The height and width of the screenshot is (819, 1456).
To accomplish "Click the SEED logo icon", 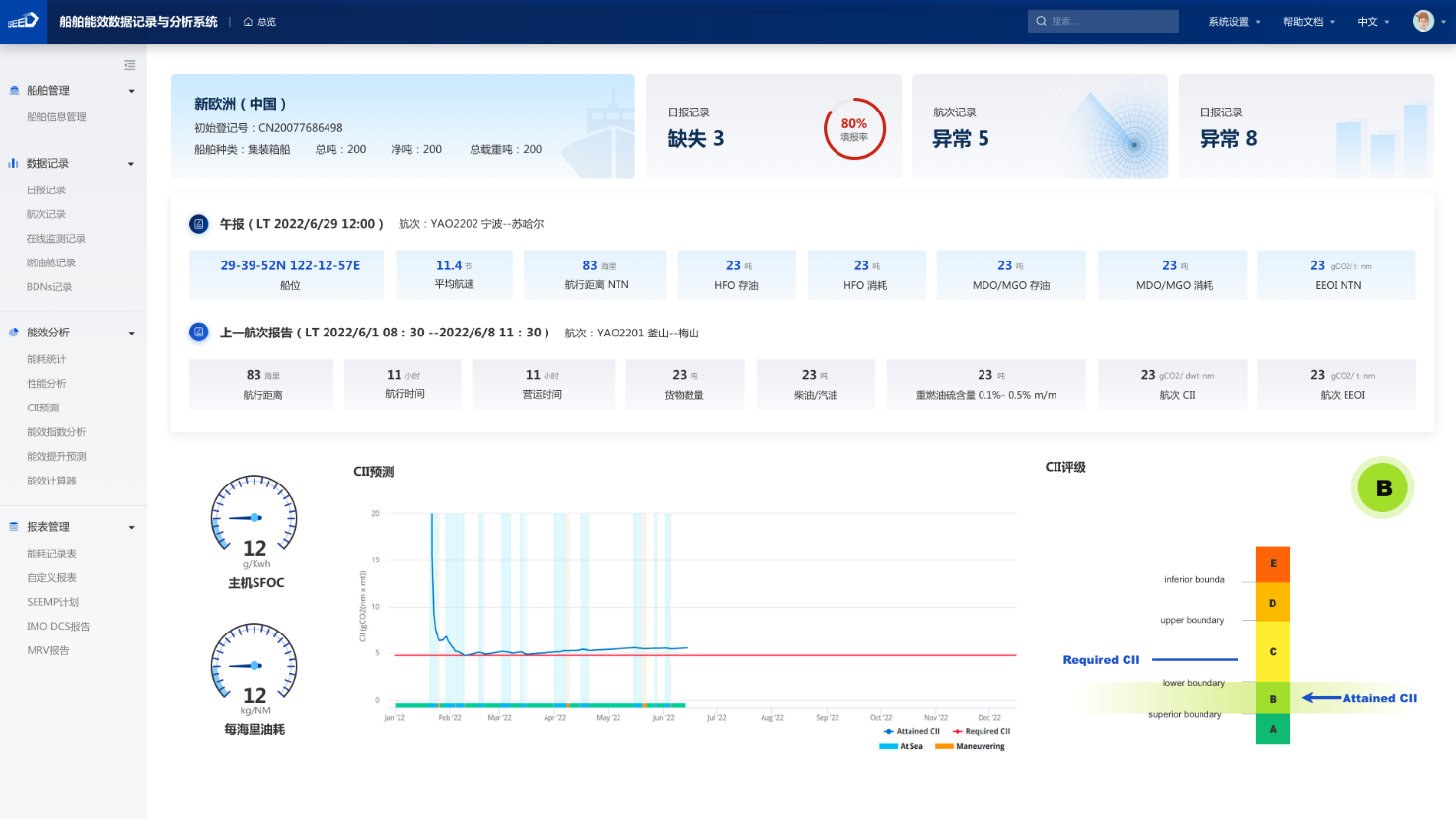I will point(24,21).
